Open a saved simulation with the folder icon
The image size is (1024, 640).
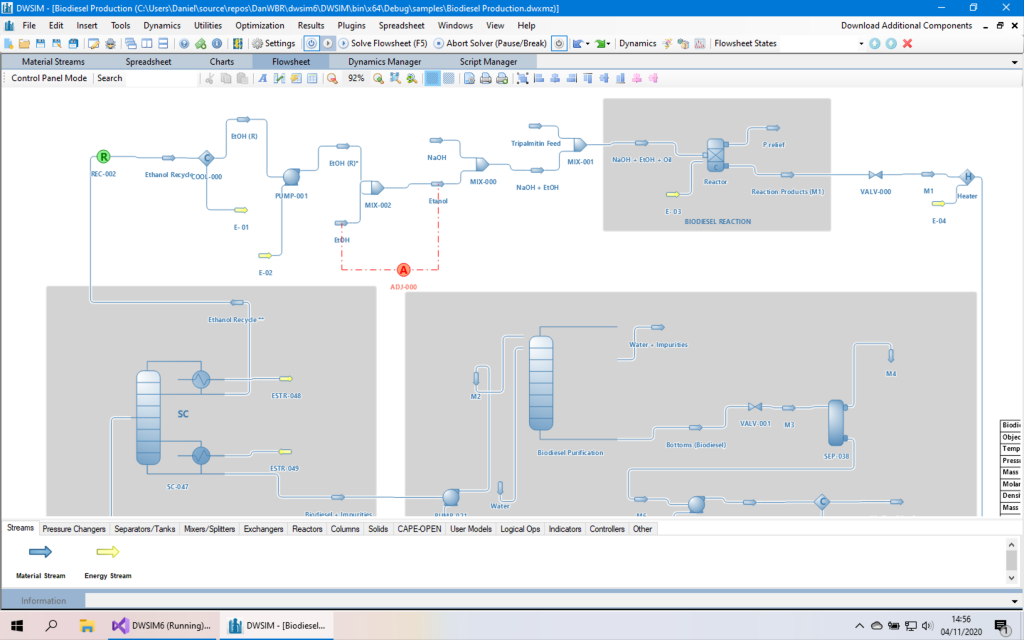26,43
